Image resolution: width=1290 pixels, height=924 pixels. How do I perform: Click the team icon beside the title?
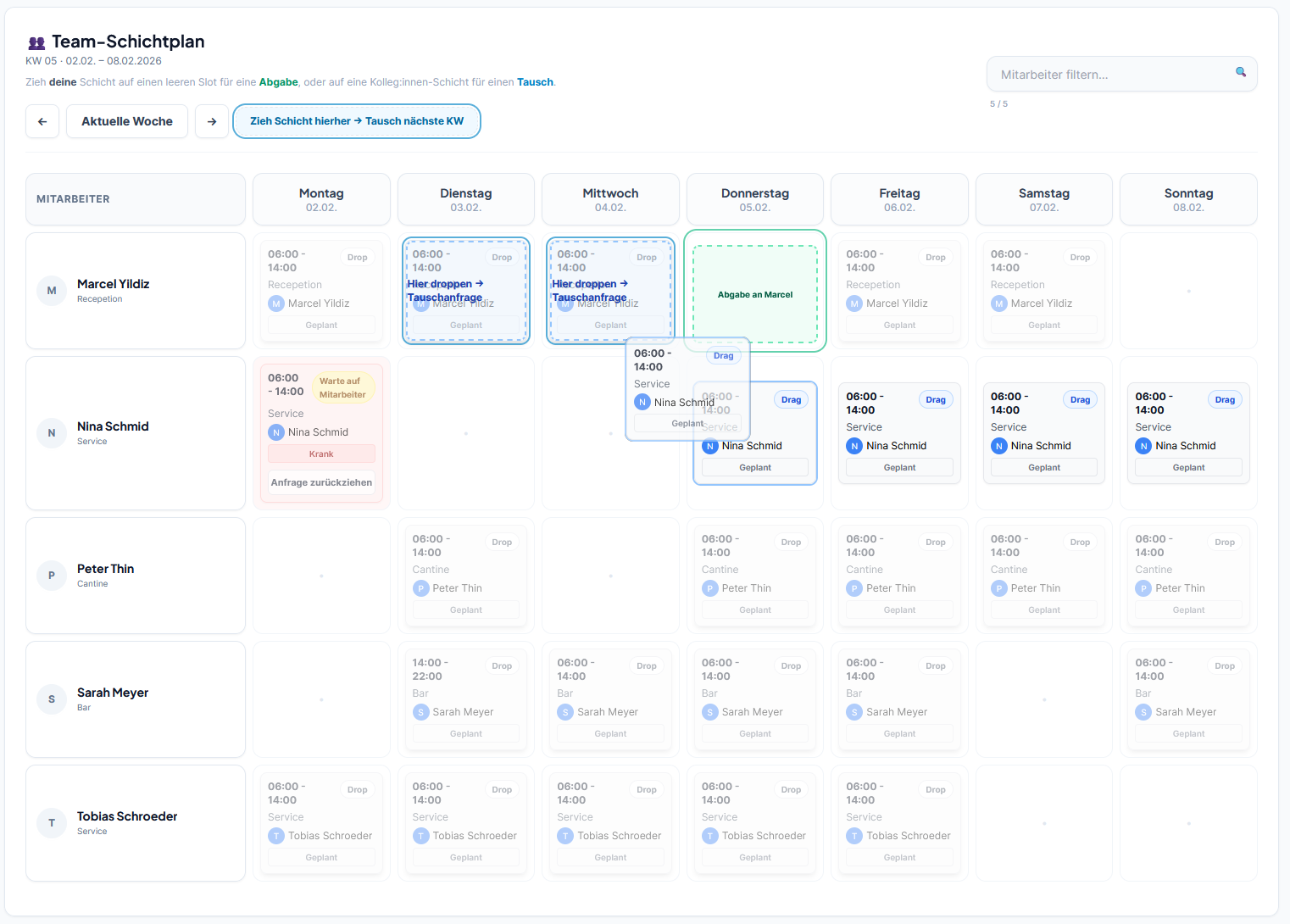35,41
